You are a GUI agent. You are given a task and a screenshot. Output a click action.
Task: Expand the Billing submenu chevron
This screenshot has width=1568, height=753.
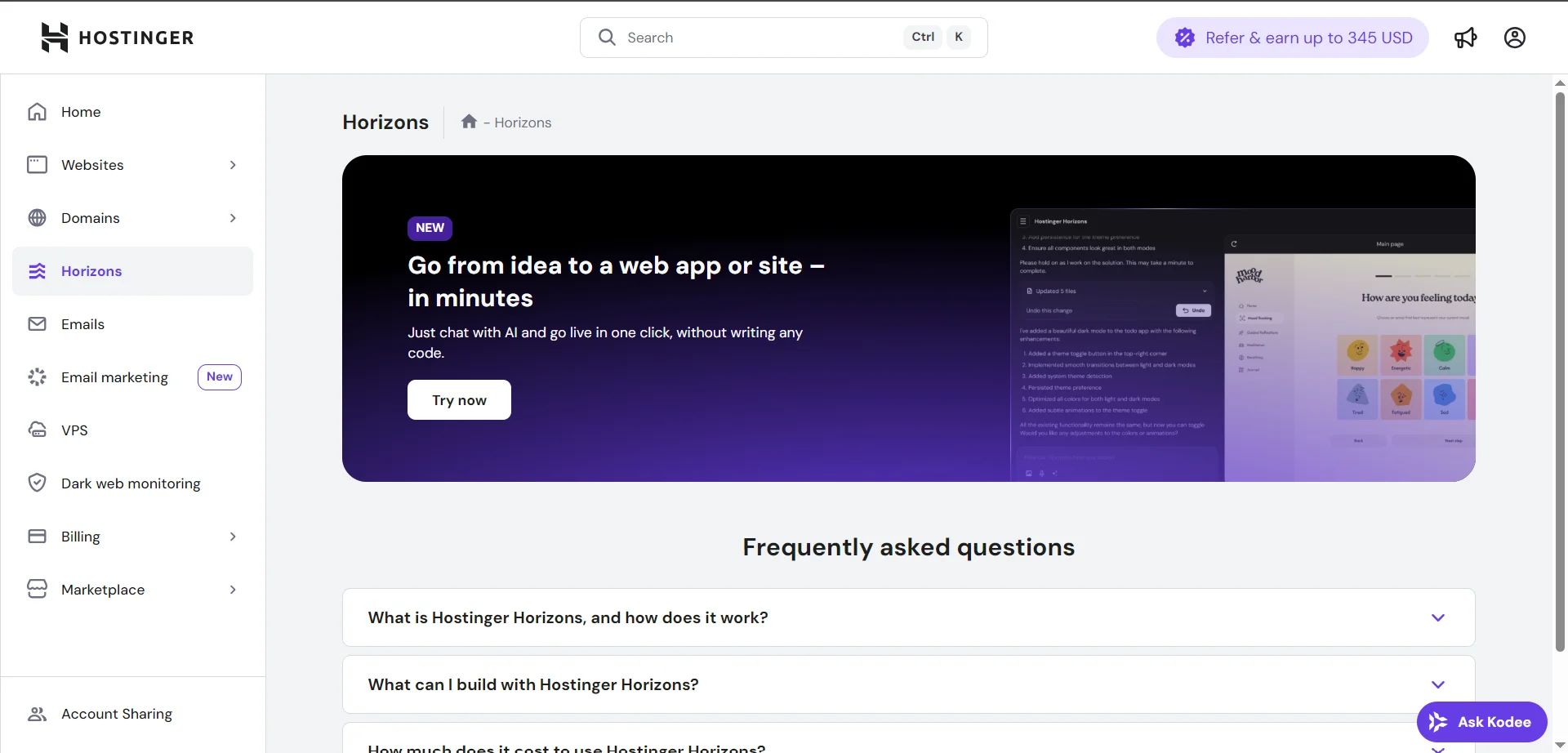(x=233, y=537)
